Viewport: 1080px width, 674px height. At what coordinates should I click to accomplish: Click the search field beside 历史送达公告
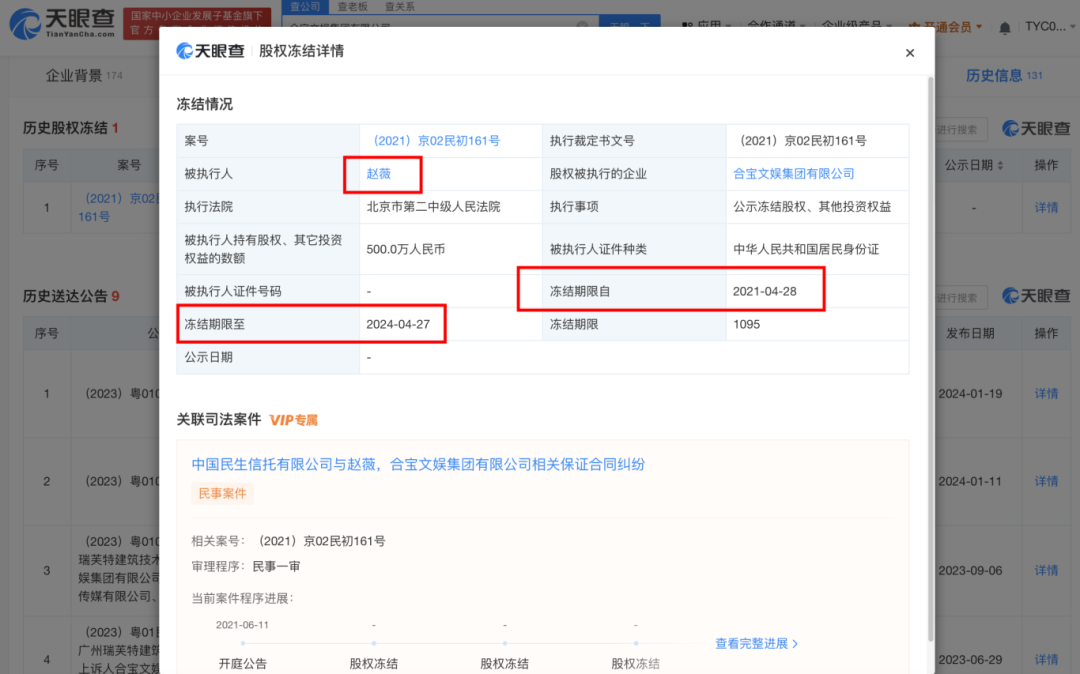click(x=960, y=297)
